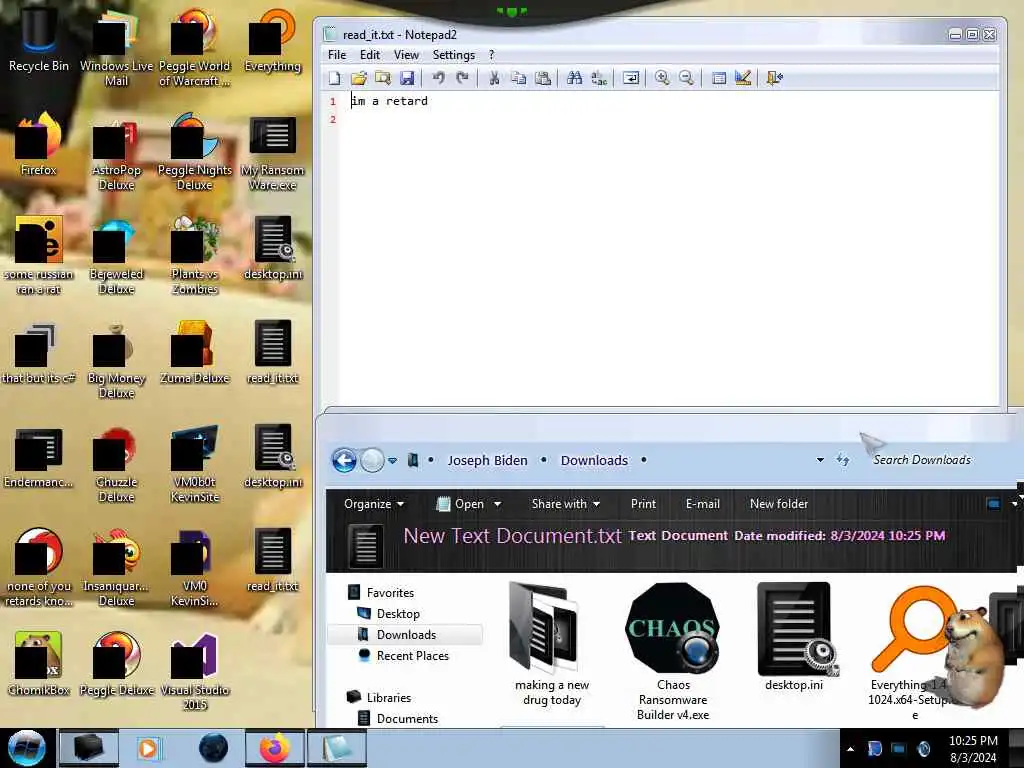Select the 'making a new drug today' folder
The height and width of the screenshot is (768, 1024).
point(552,645)
